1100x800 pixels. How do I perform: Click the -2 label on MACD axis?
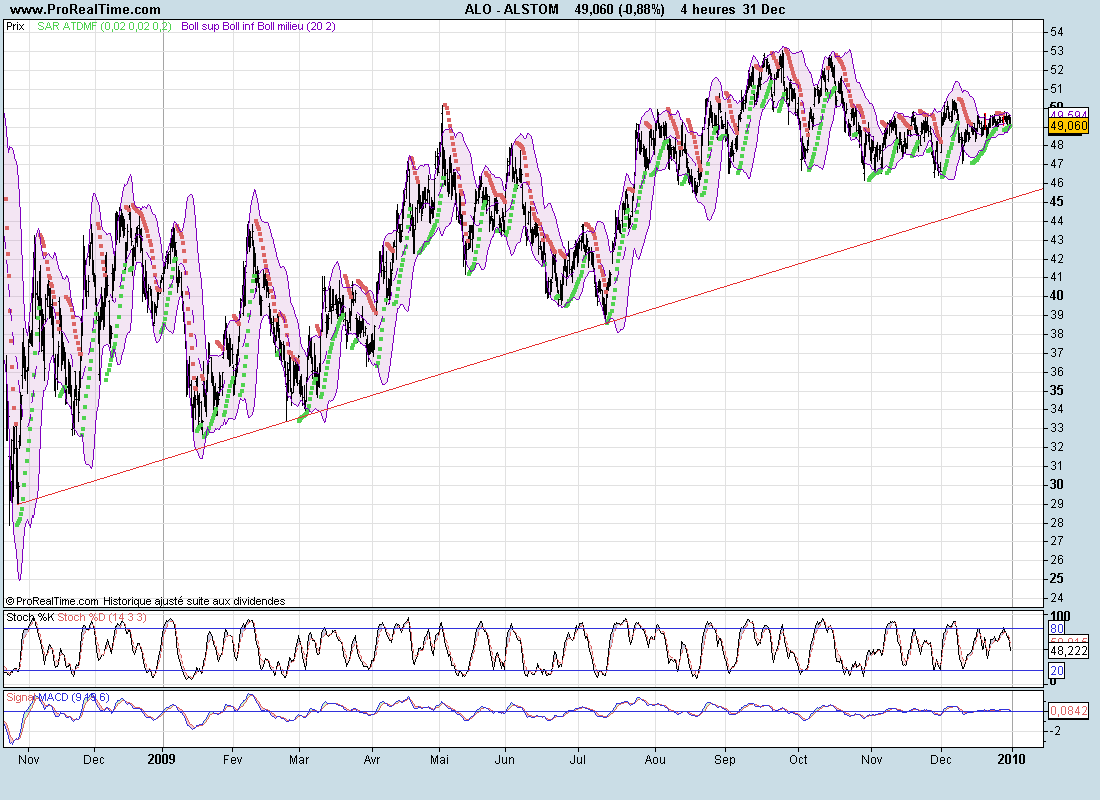click(x=1056, y=731)
